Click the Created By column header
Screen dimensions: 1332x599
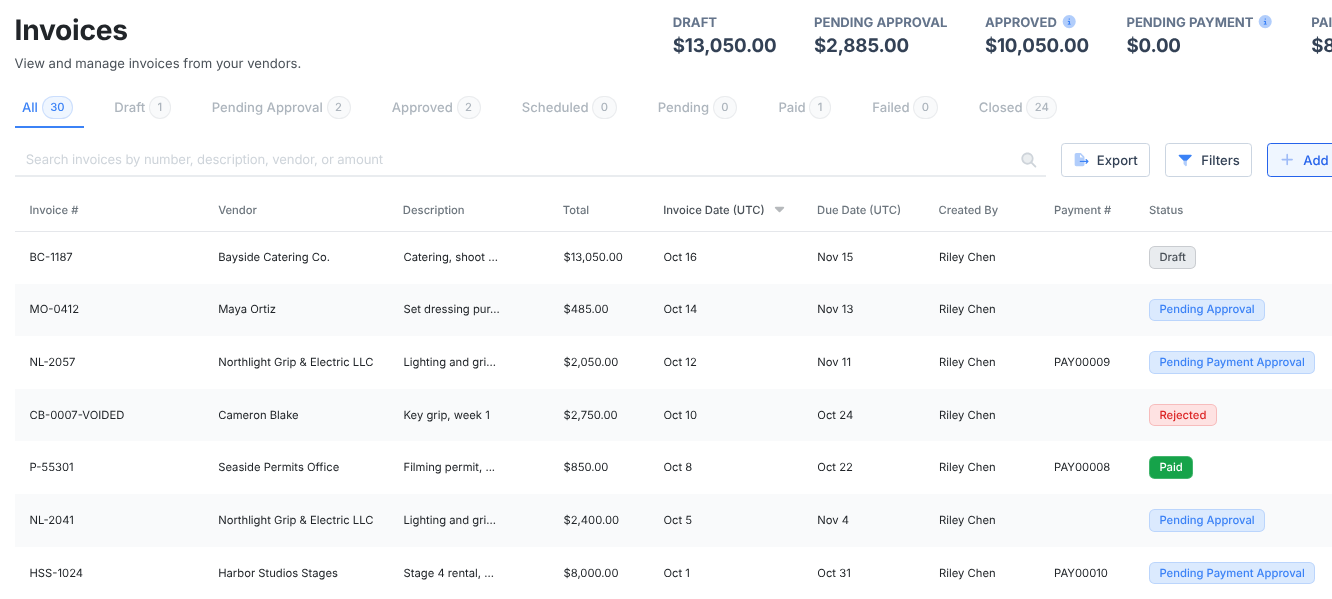968,210
